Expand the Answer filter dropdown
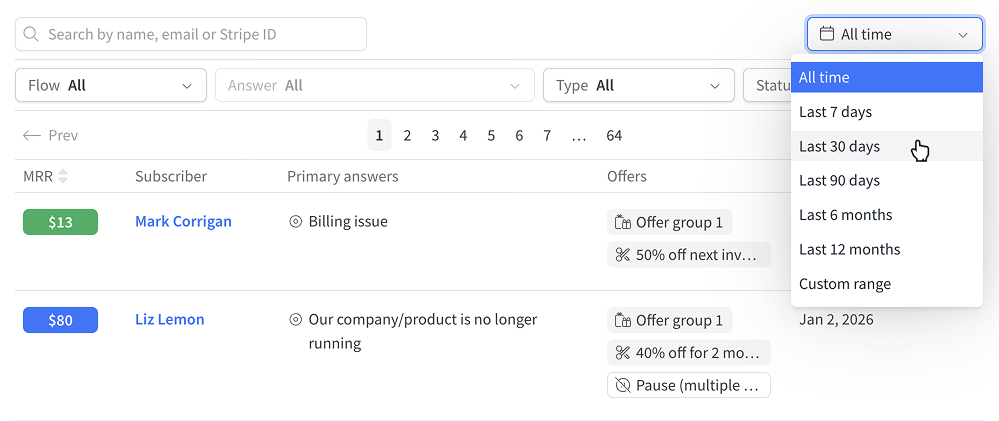Viewport: 999px width, 421px height. (x=374, y=85)
